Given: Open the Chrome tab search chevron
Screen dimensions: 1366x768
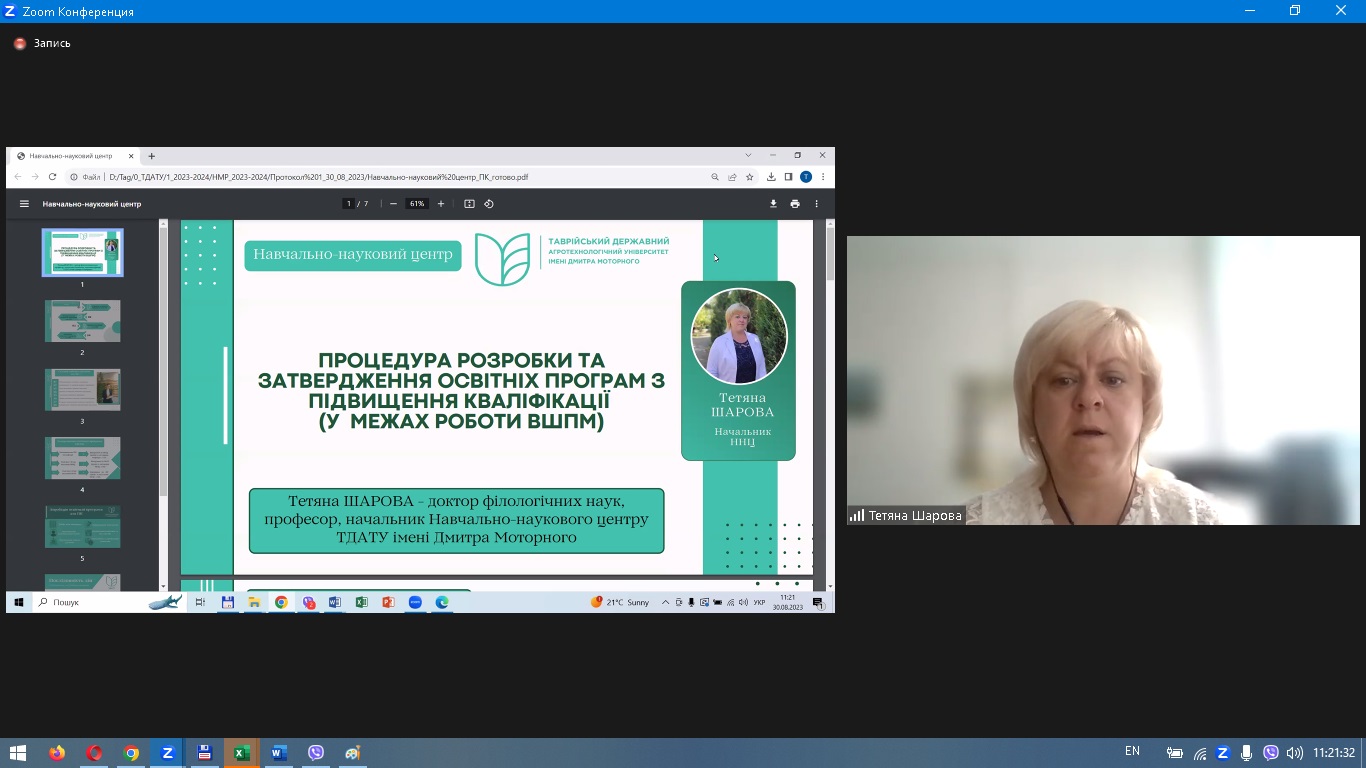Looking at the screenshot, I should pyautogui.click(x=748, y=156).
